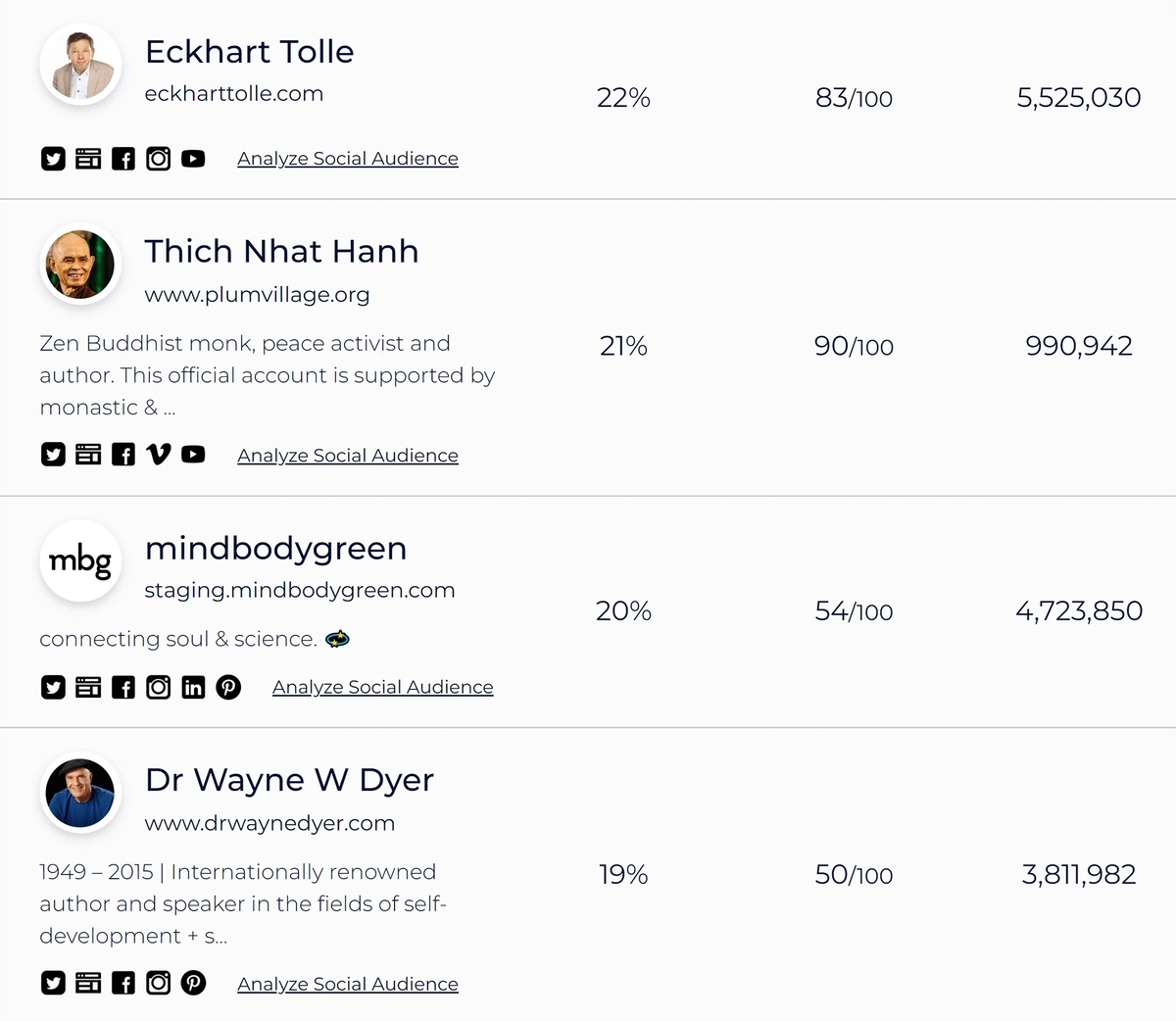Open Dr Wayne W Dyer's Pinterest icon
Screen dimensions: 1176x1021
193,982
